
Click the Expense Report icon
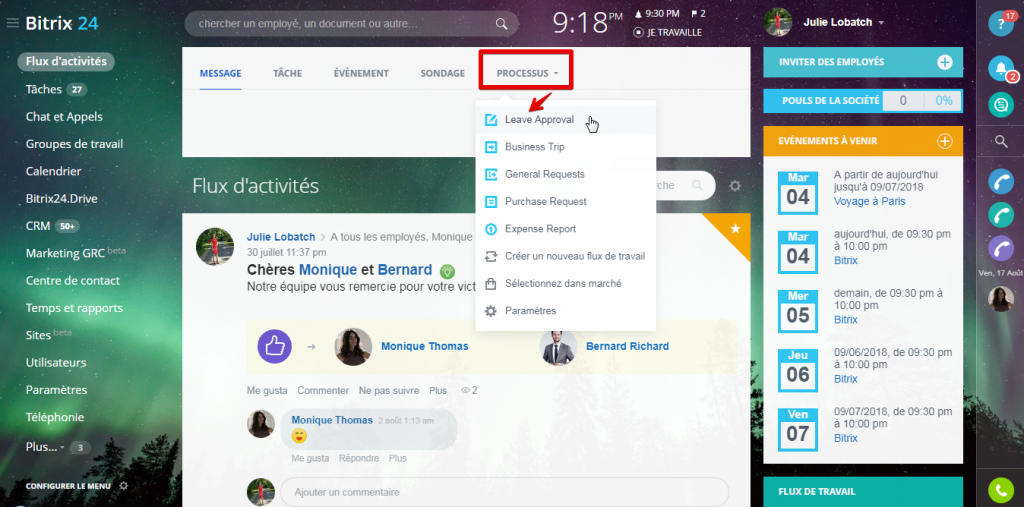[x=490, y=229]
